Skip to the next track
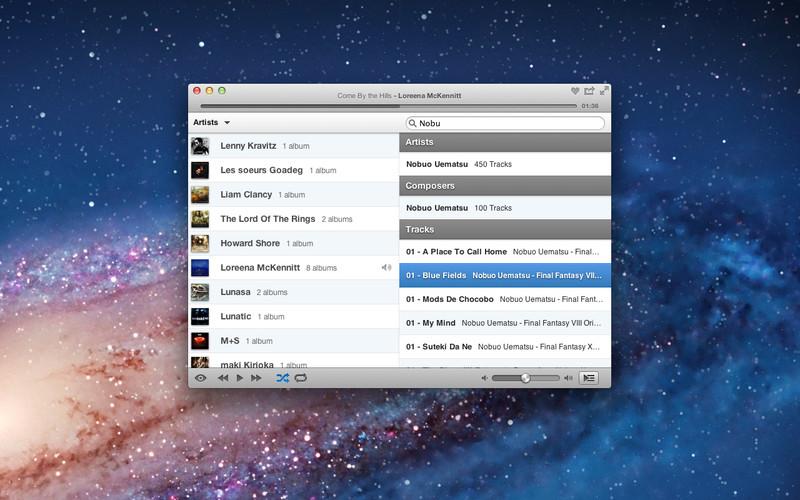 point(257,378)
